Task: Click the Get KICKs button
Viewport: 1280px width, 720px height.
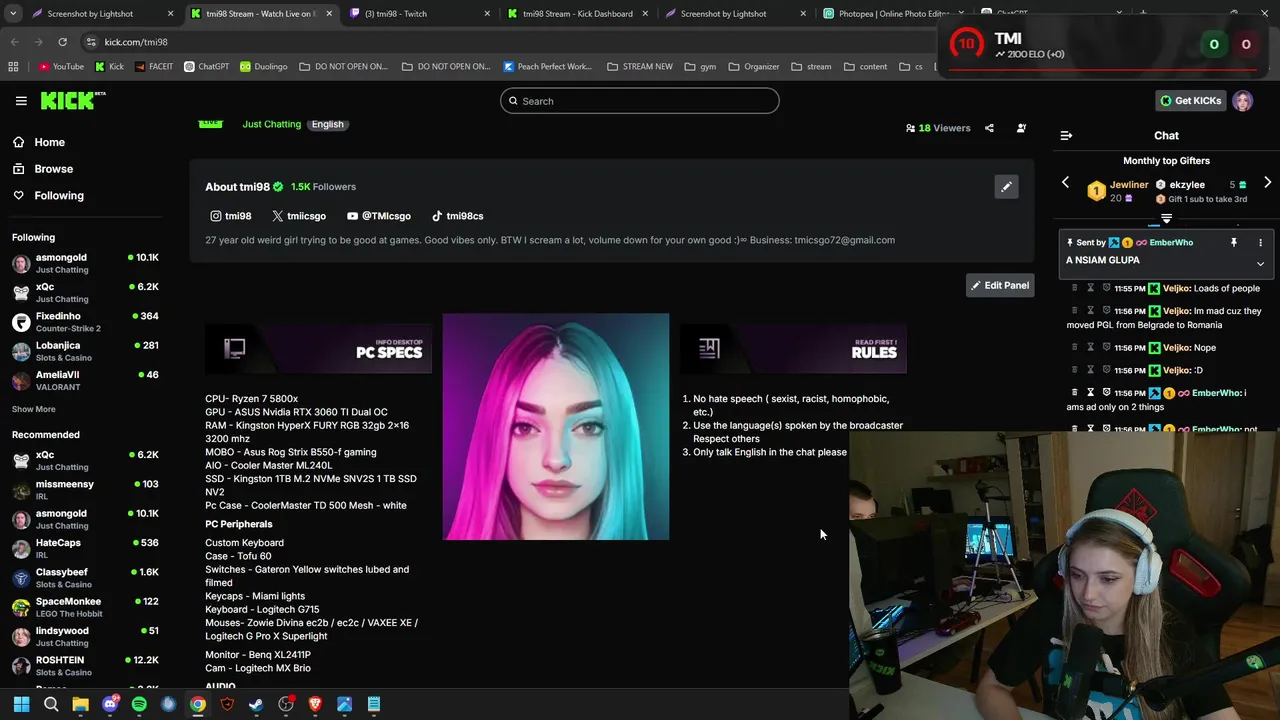Action: pos(1190,101)
